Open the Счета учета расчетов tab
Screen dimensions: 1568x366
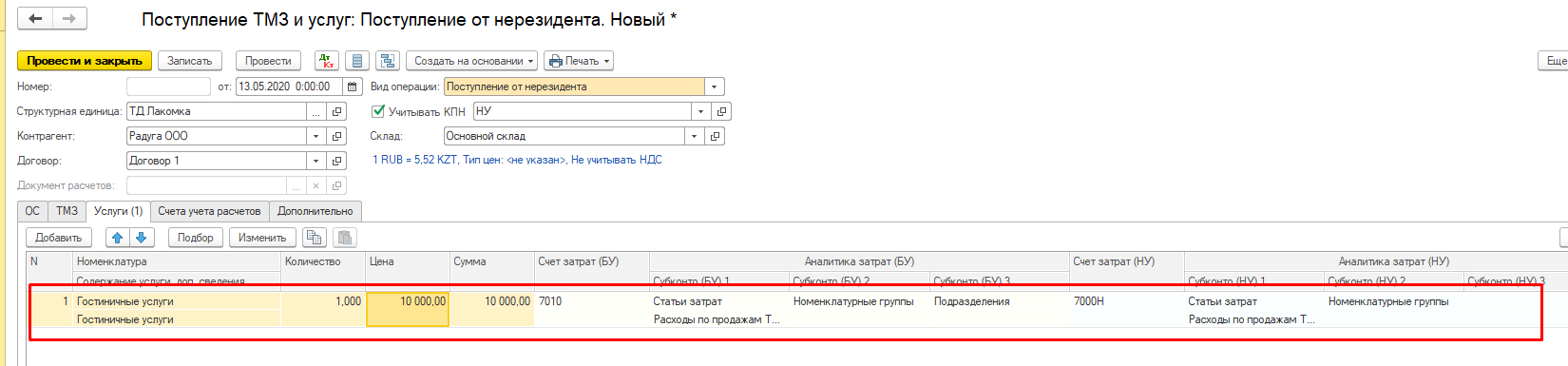[209, 211]
